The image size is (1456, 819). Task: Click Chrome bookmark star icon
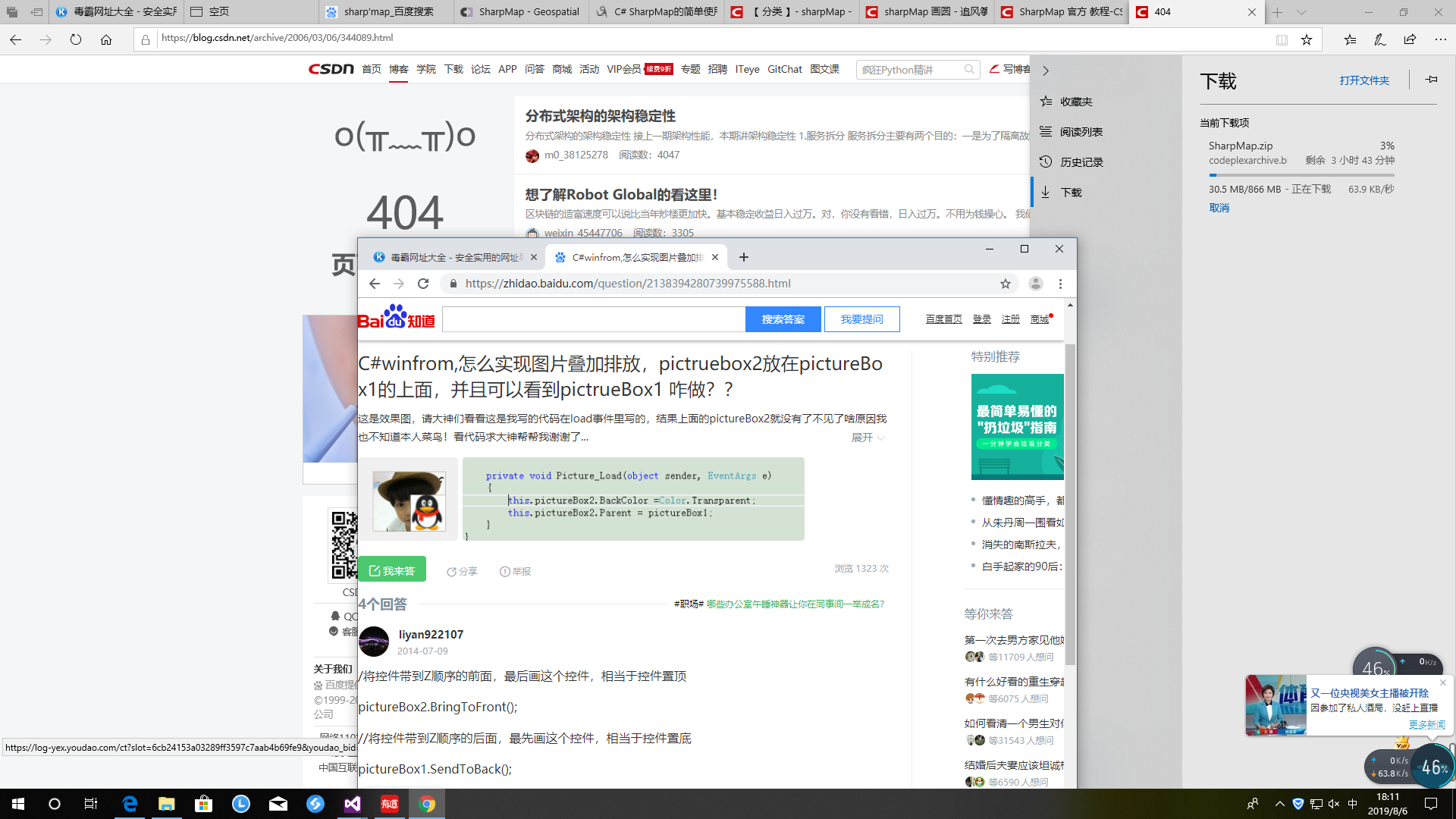click(x=1006, y=284)
